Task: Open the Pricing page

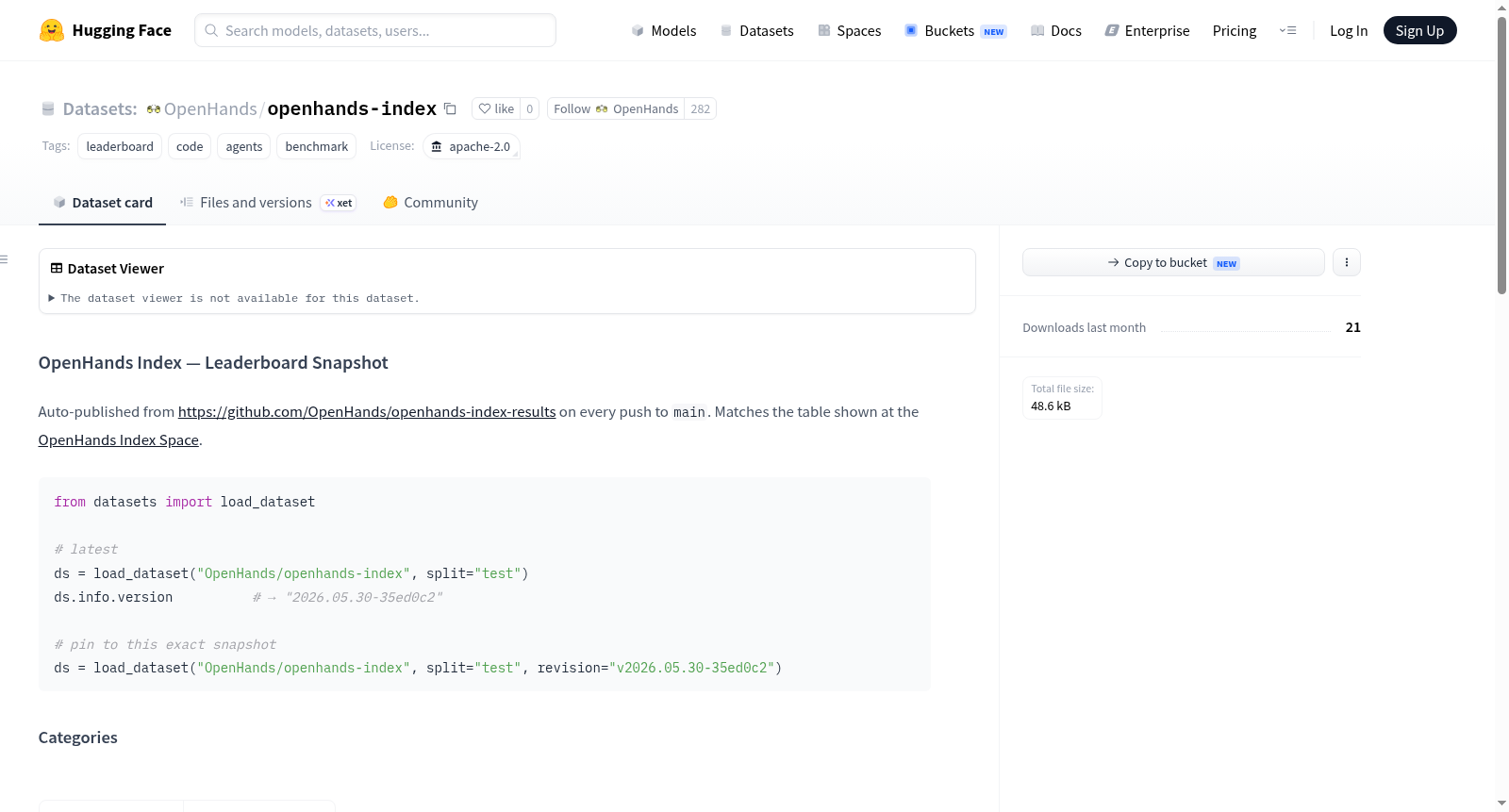Action: [x=1235, y=30]
